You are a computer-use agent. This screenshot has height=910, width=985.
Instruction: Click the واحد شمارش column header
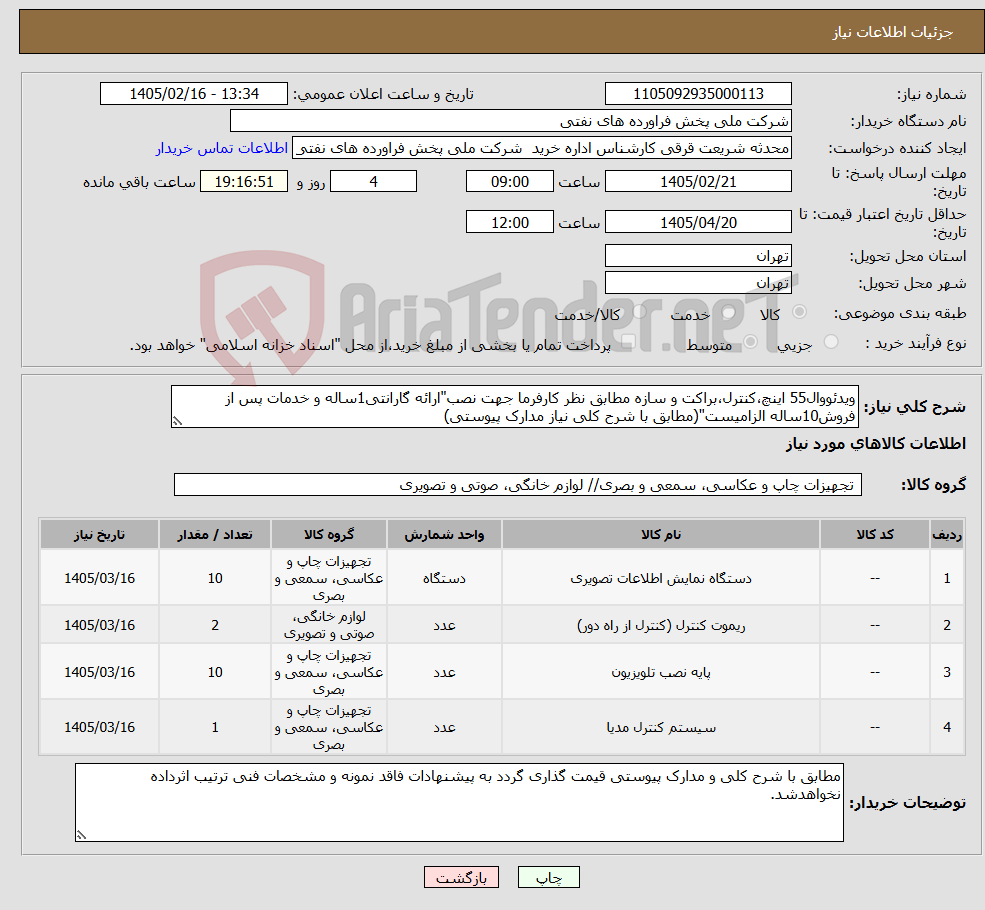[444, 534]
